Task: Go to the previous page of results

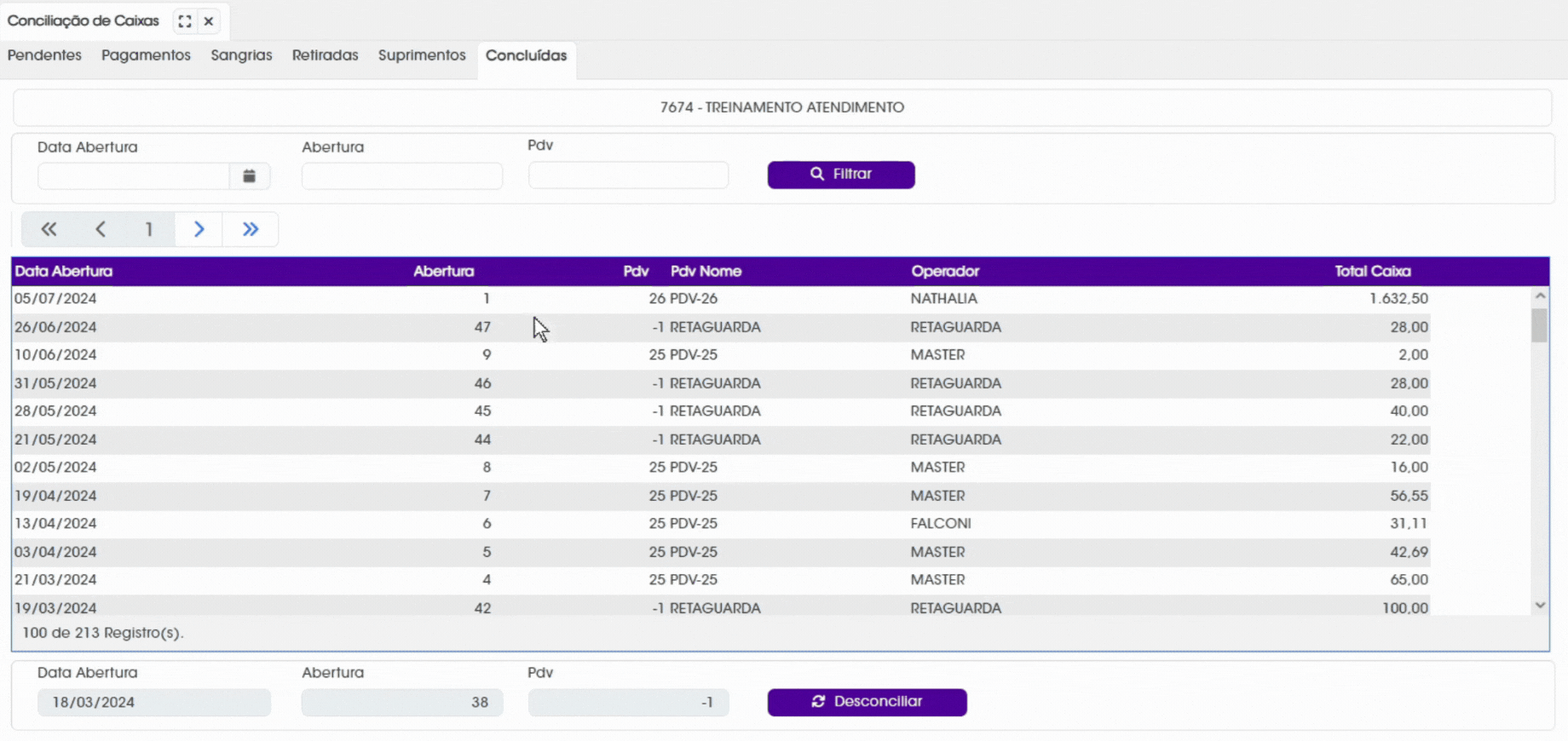Action: click(x=101, y=229)
